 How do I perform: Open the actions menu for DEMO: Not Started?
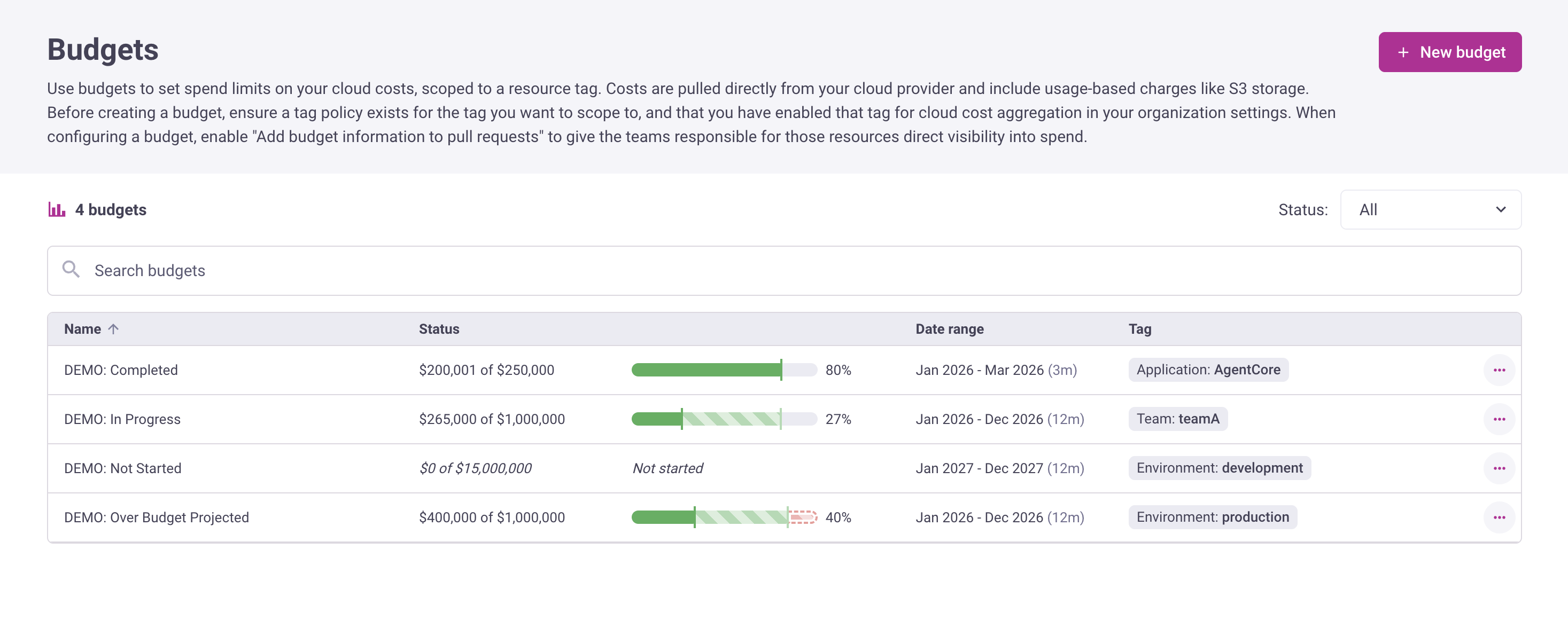pyautogui.click(x=1500, y=468)
